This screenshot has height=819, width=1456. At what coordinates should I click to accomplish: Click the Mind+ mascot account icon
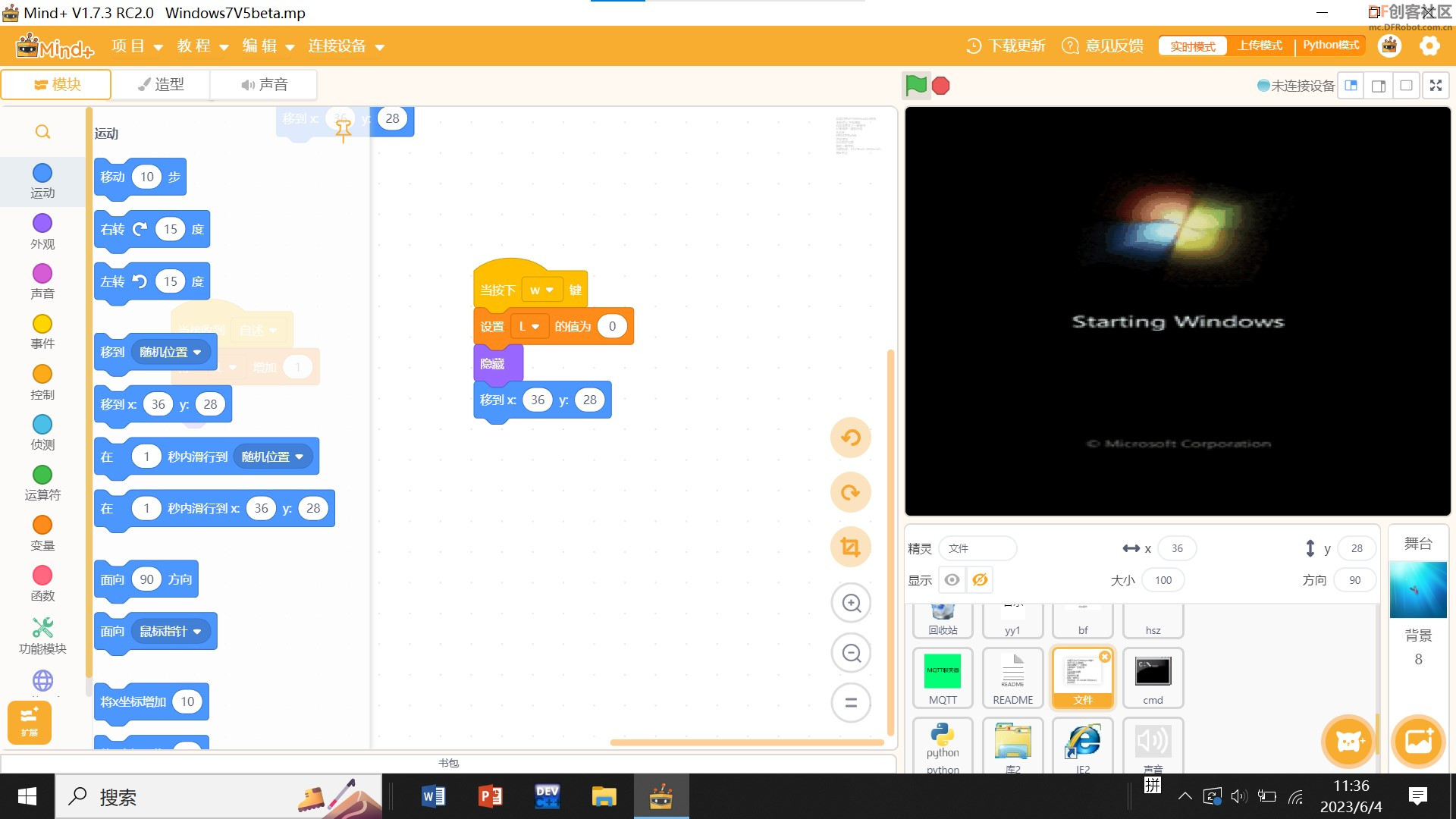(1389, 46)
